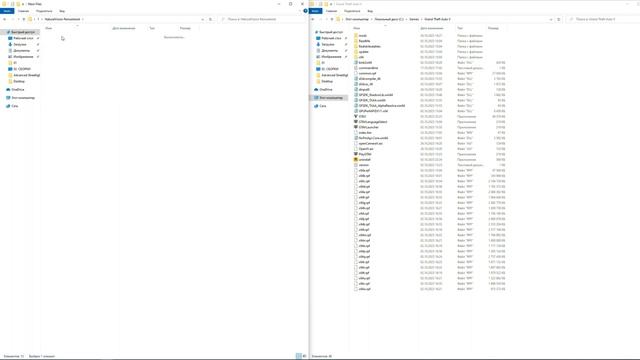
Task: Select openCameraV.asi file name
Action: [x=371, y=143]
